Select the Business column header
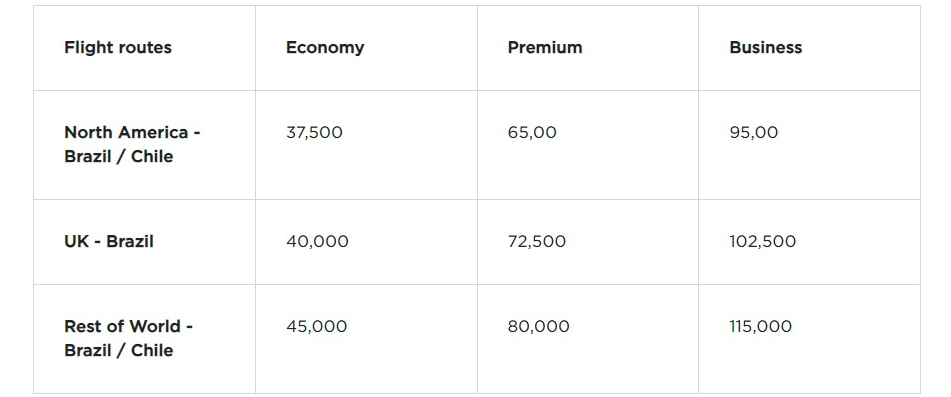Viewport: 951px width, 397px height. [x=765, y=47]
